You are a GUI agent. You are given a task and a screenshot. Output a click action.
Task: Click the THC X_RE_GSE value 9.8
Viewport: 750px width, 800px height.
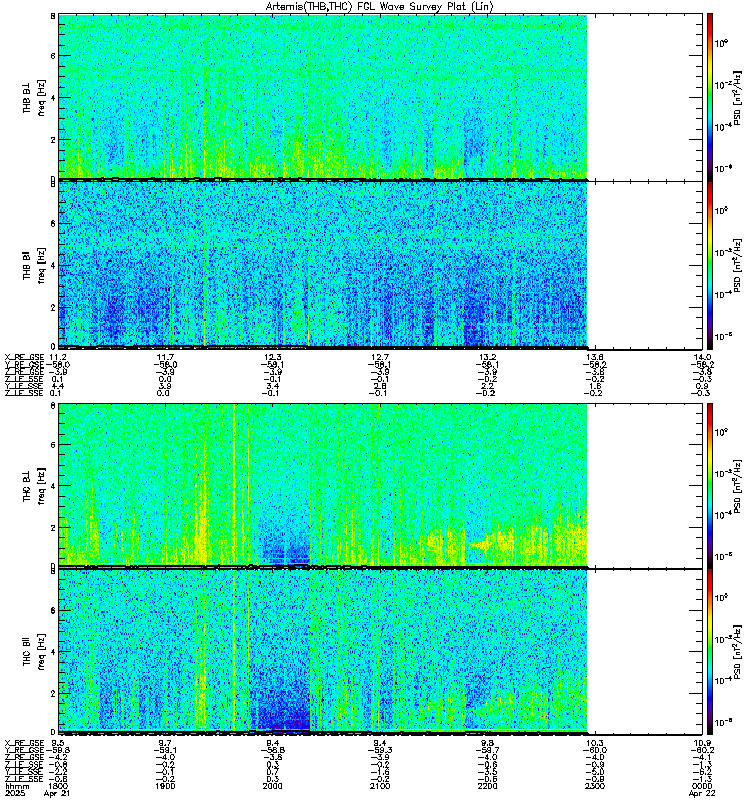click(488, 743)
